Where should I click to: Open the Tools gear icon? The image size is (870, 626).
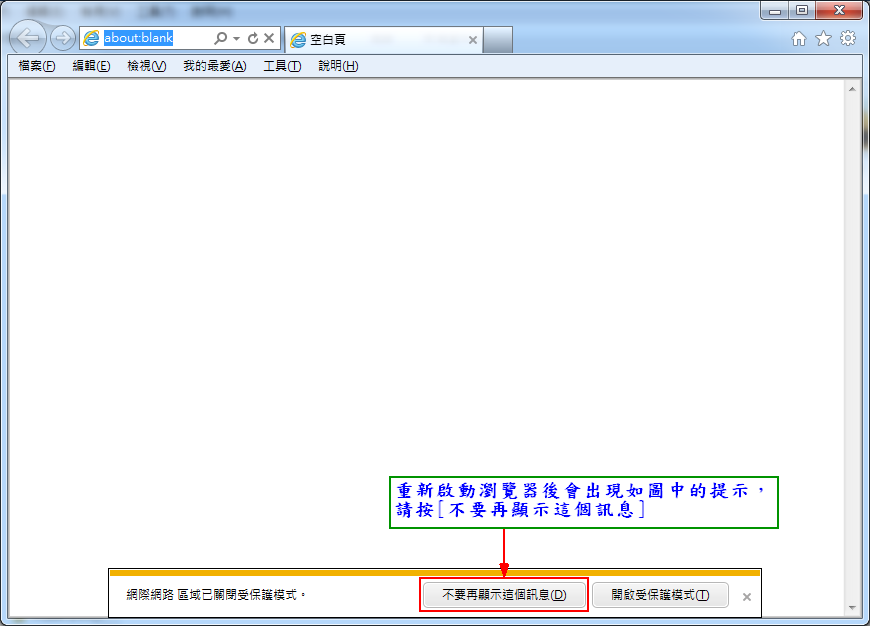pos(847,39)
